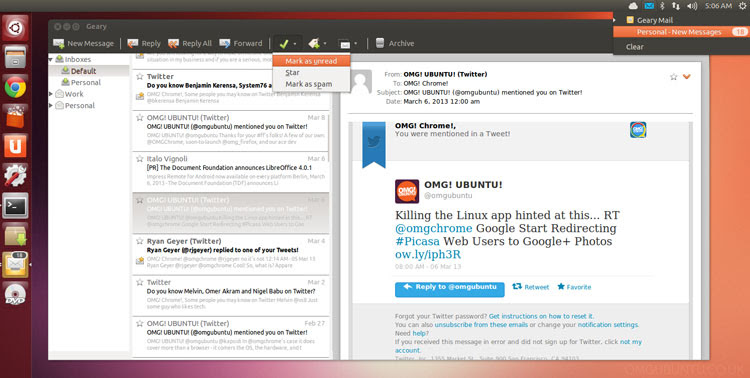Open notification settings link
Viewport: 750px width, 378px height.
[x=607, y=325]
